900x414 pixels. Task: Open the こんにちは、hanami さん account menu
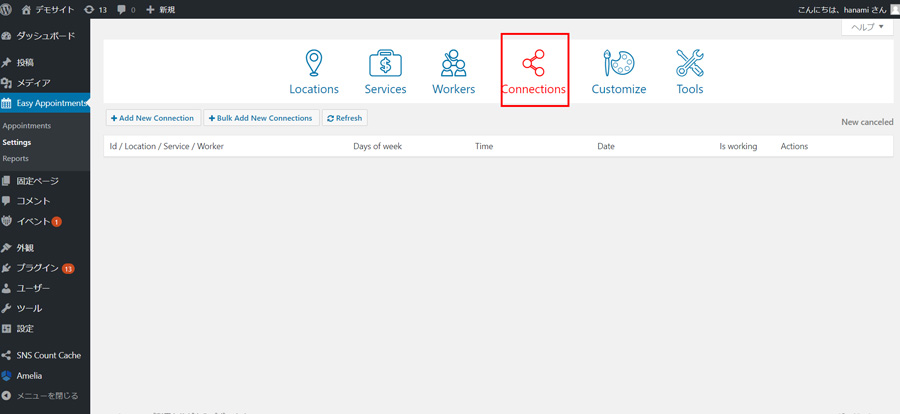pyautogui.click(x=848, y=9)
